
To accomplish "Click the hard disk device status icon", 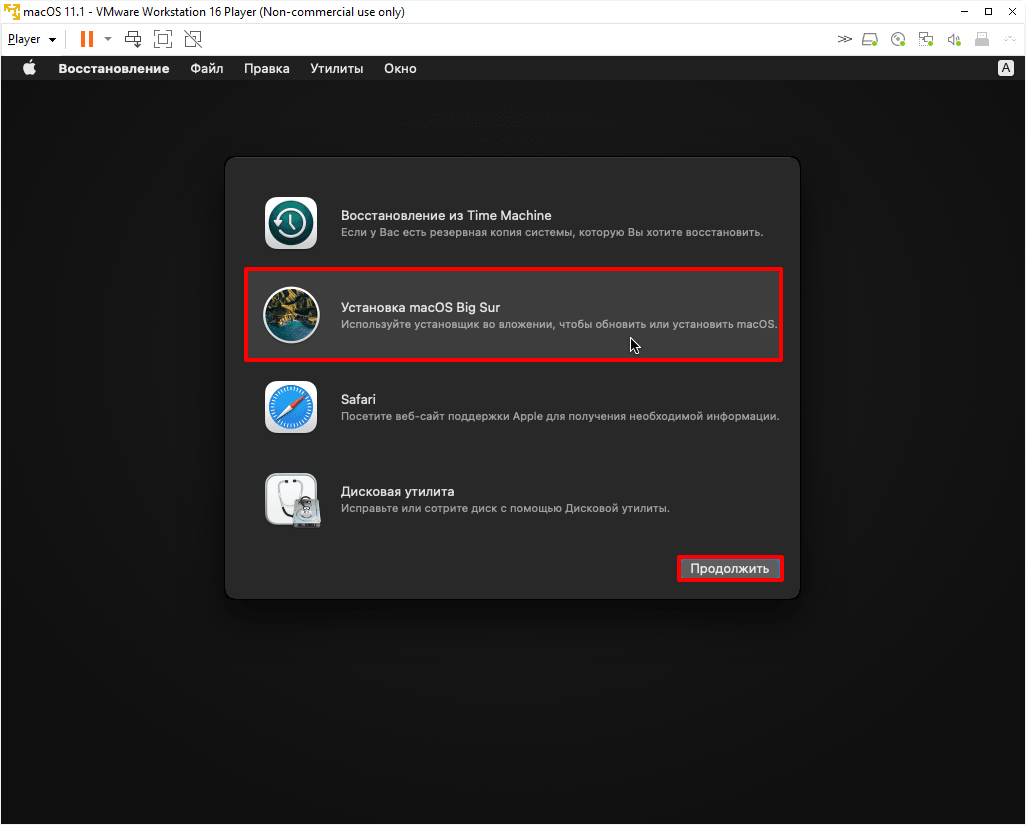I will [x=870, y=40].
